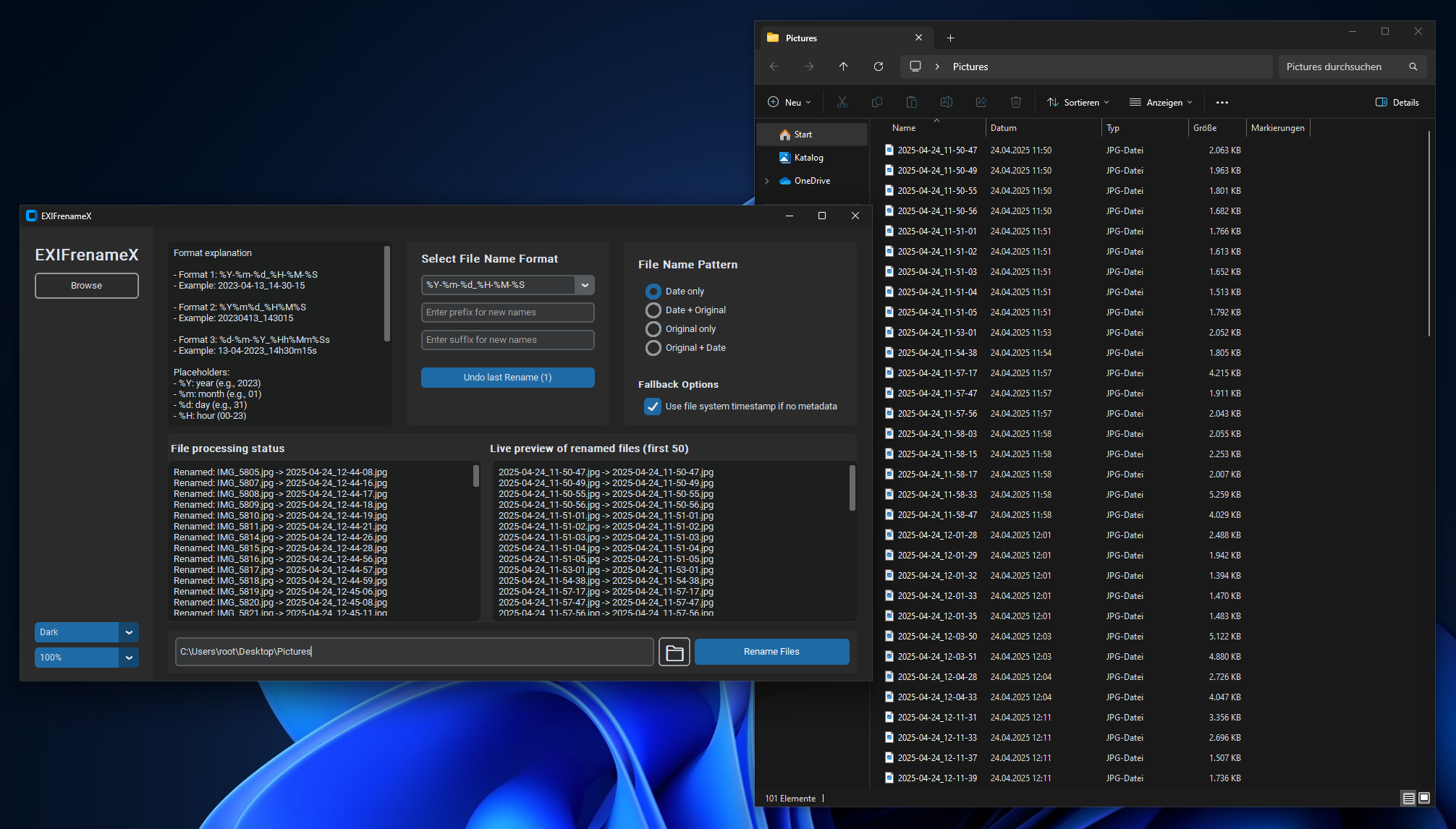The height and width of the screenshot is (829, 1456).
Task: Open the Neu dropdown in Explorer
Action: (x=790, y=102)
